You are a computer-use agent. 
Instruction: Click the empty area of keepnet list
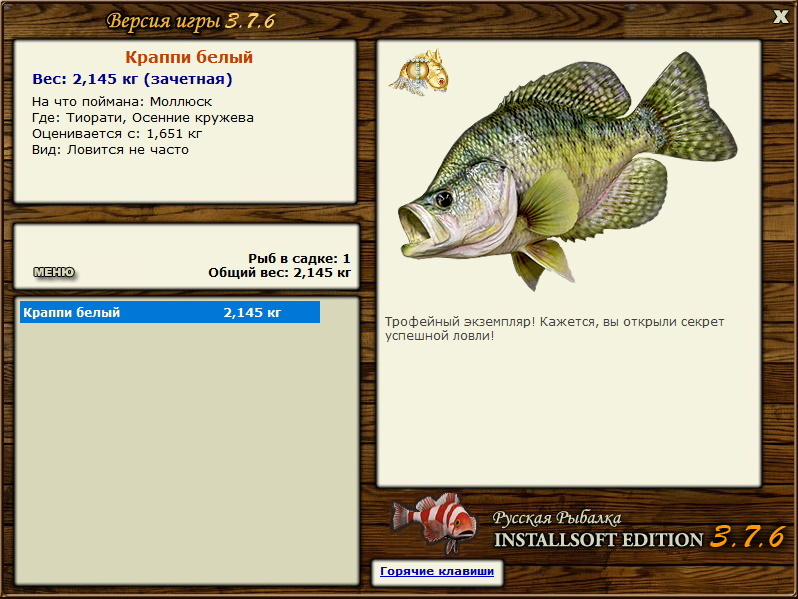186,453
